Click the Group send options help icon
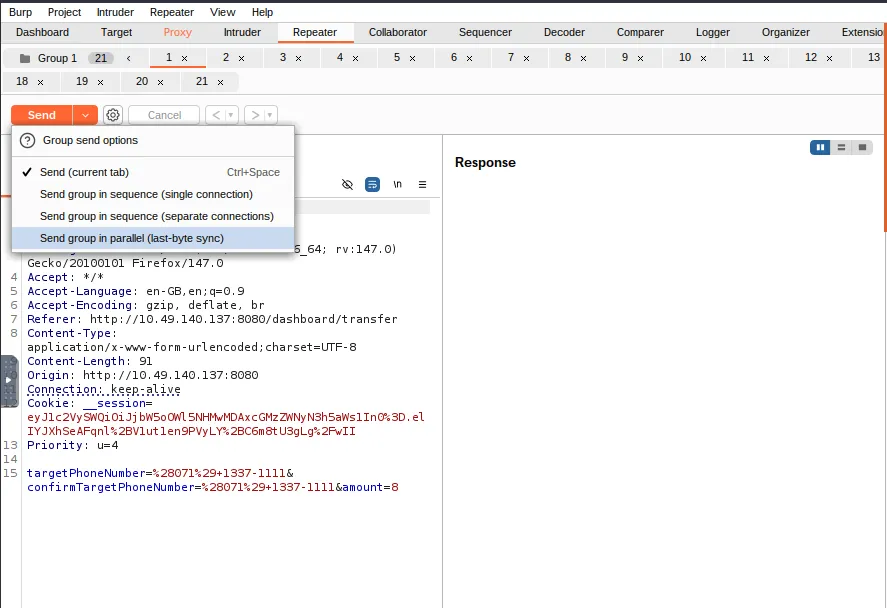 (28, 141)
